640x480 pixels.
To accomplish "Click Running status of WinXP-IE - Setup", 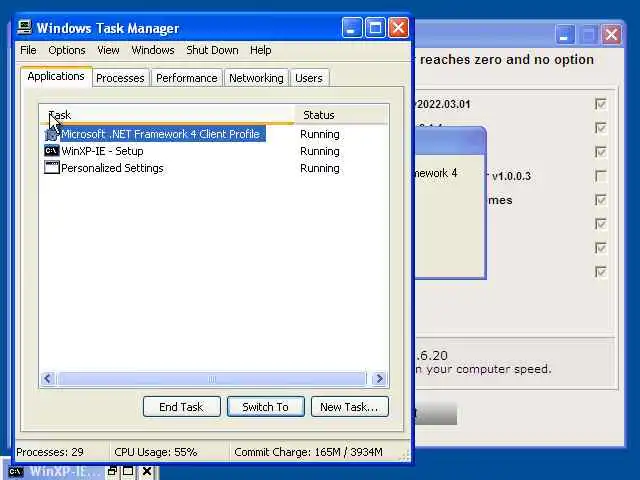I will tap(320, 151).
